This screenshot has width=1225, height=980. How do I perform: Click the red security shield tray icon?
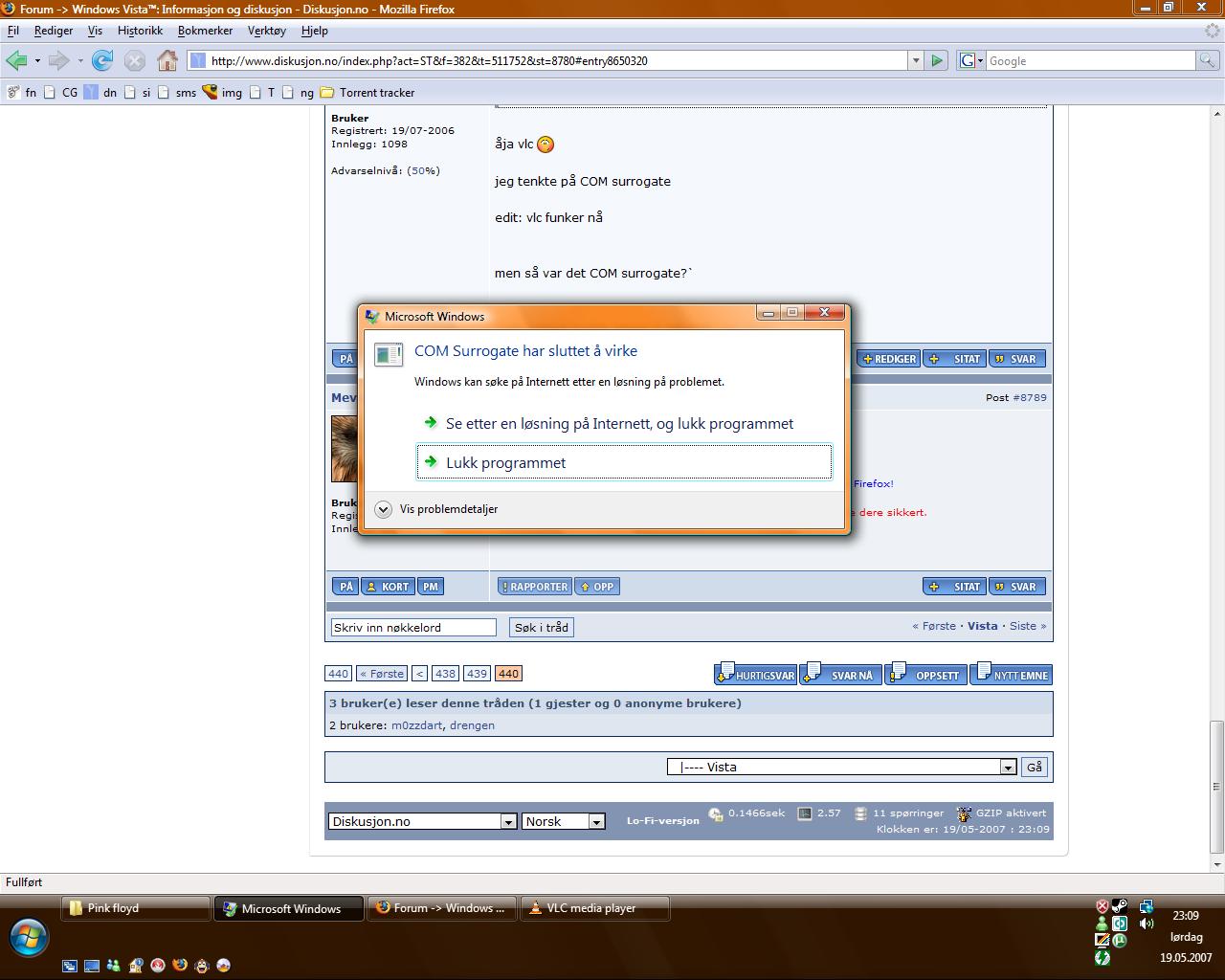(1102, 906)
